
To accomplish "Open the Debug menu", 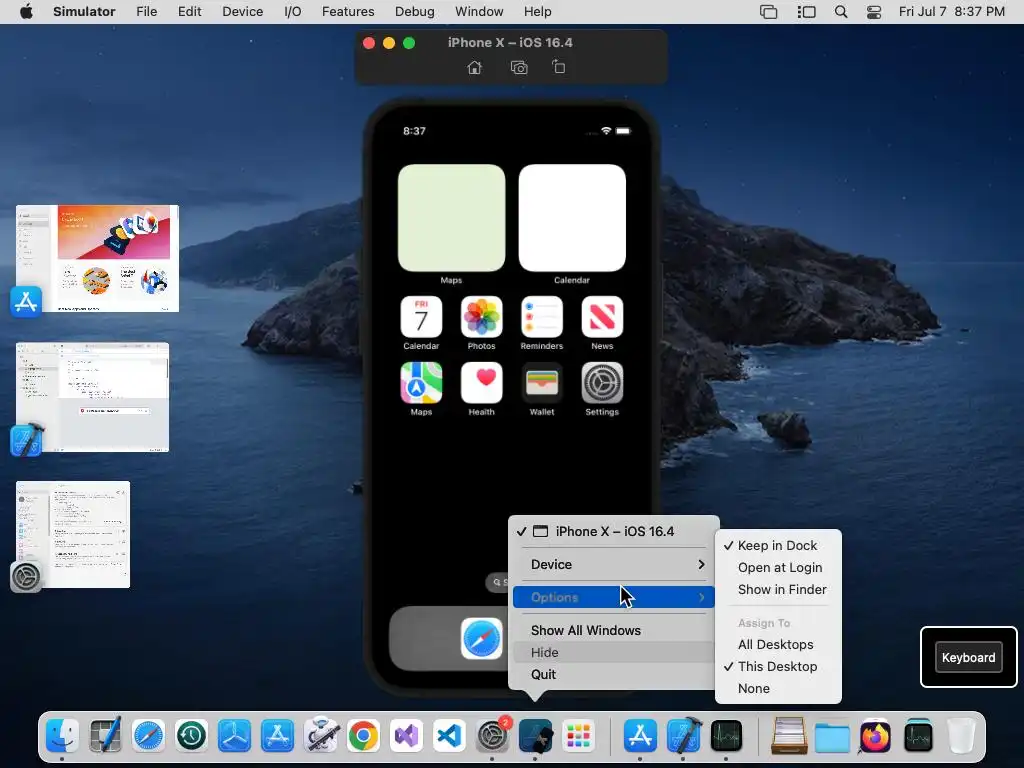I will [x=414, y=12].
